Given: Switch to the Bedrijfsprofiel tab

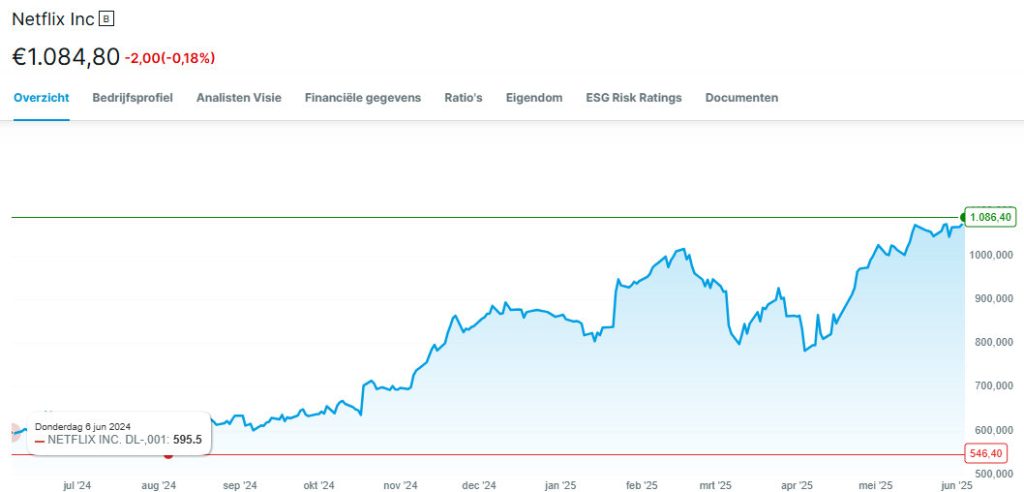Looking at the screenshot, I should (x=133, y=98).
